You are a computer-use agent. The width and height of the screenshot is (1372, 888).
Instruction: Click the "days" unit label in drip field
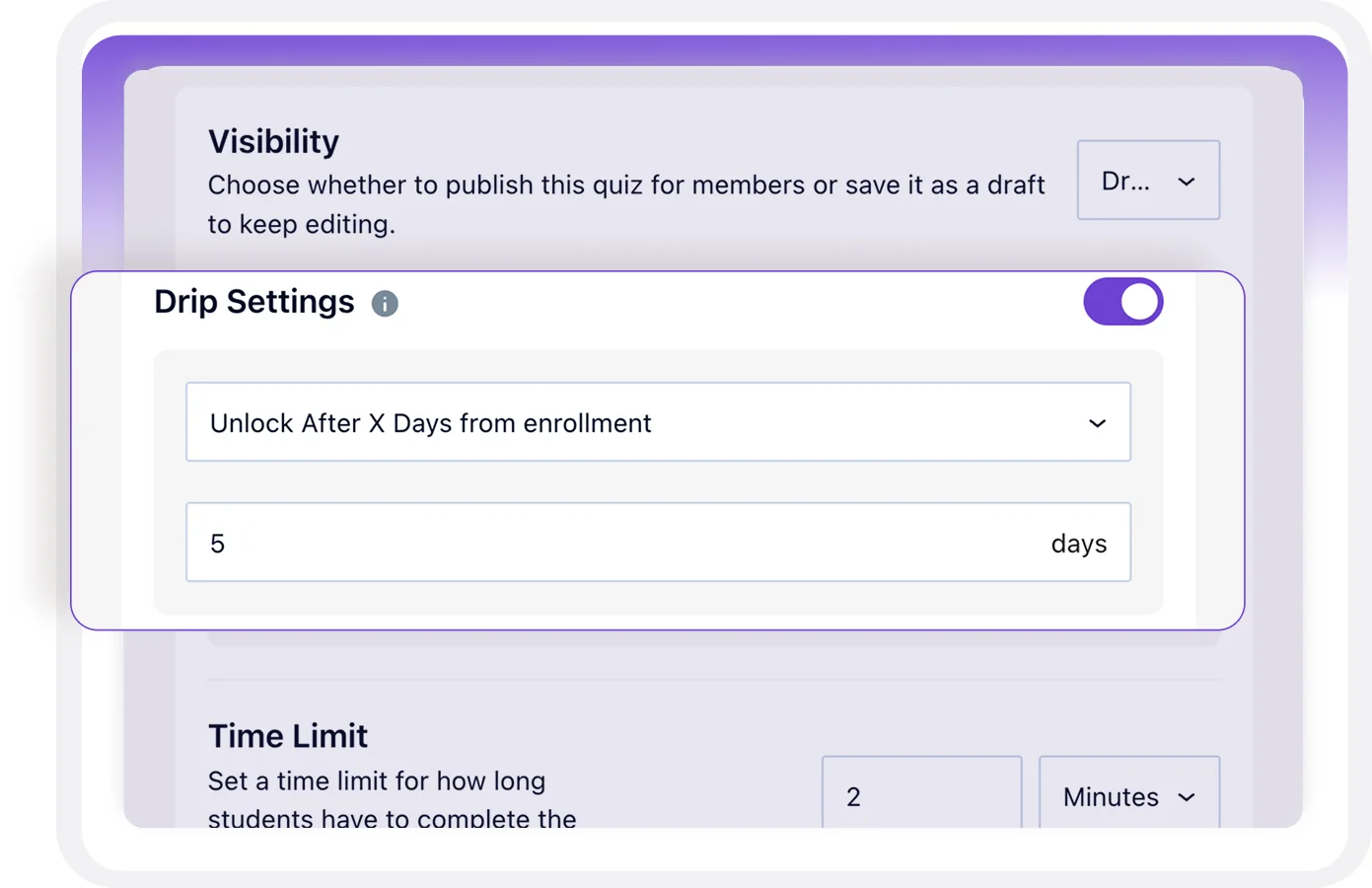[1078, 544]
